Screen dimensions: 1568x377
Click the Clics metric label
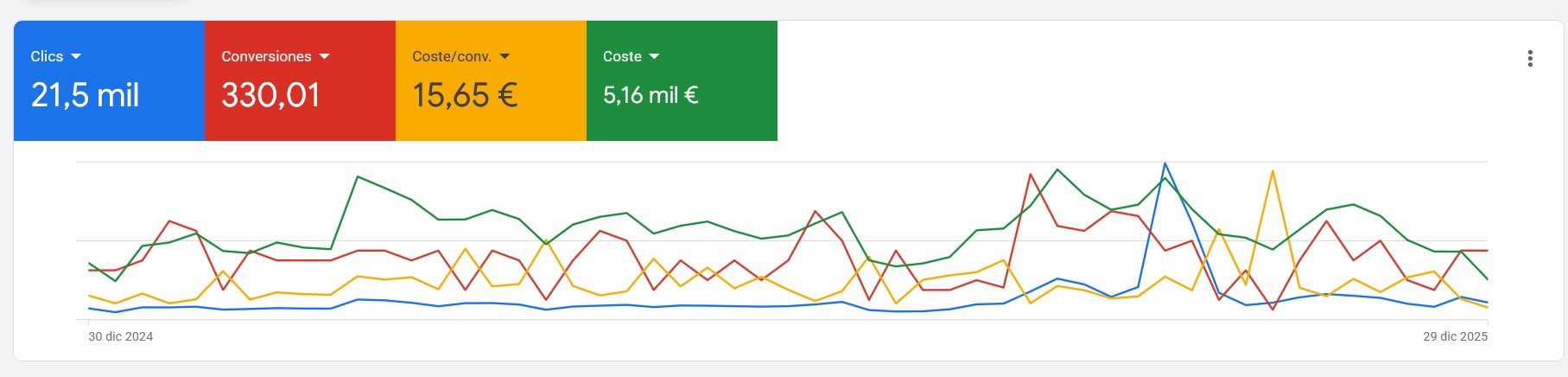(x=47, y=56)
